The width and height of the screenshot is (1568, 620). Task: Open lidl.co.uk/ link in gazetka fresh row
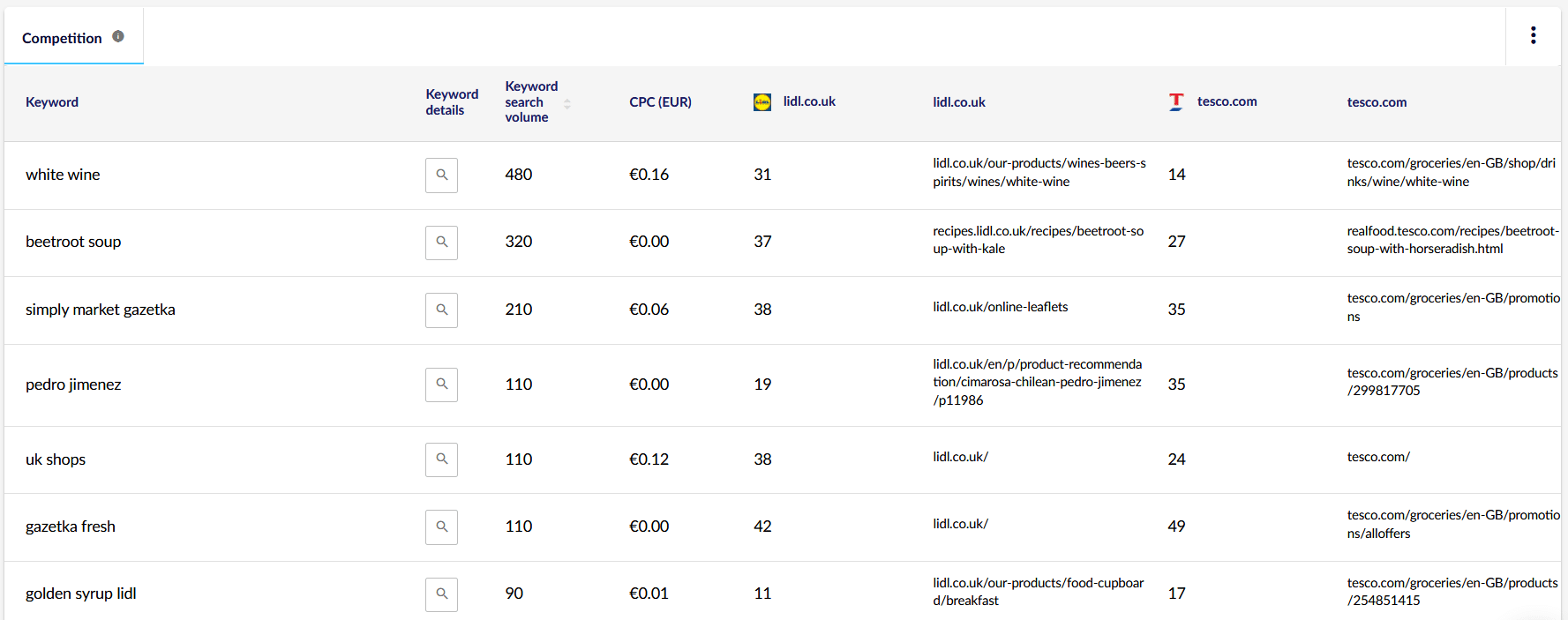[961, 524]
